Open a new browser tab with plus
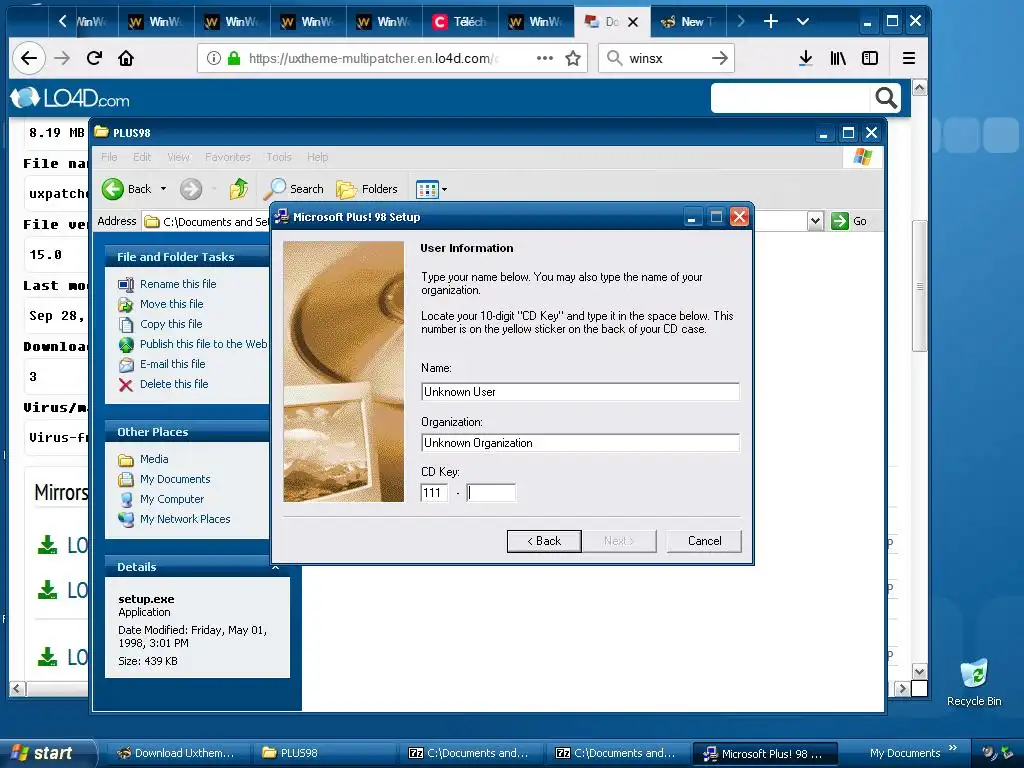The width and height of the screenshot is (1024, 768). click(771, 22)
